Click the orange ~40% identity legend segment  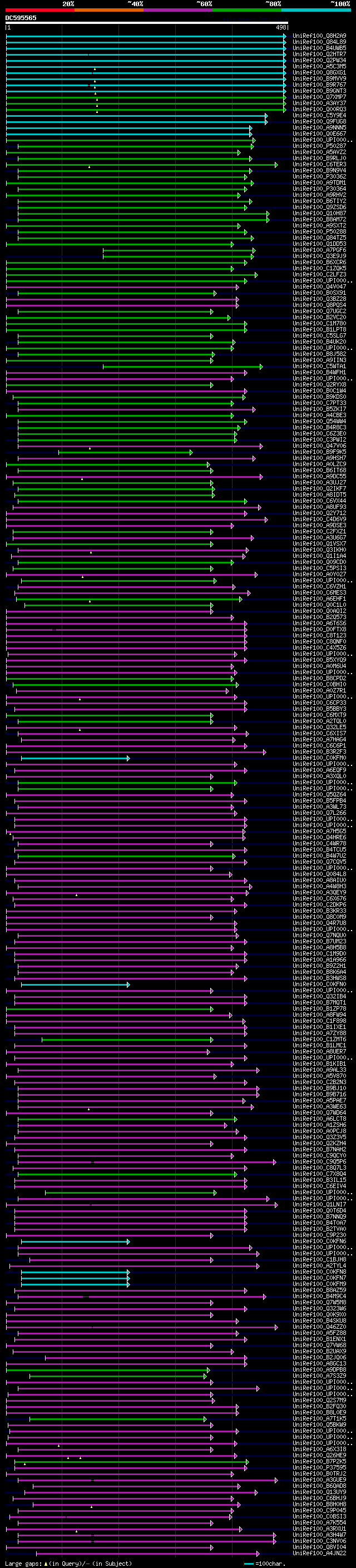[x=109, y=10]
